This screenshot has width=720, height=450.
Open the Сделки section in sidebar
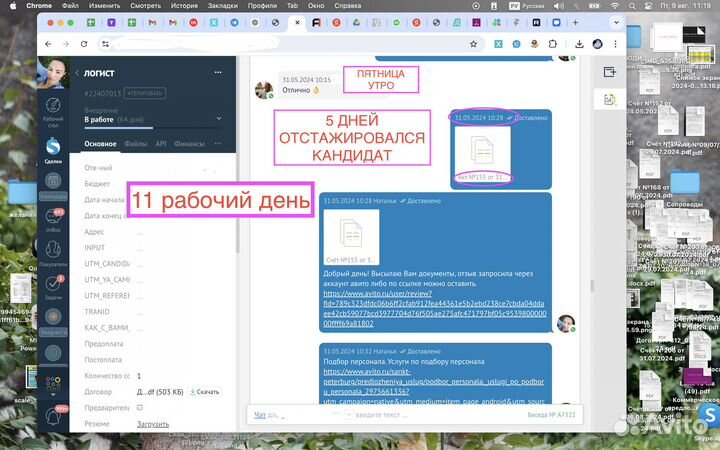click(x=53, y=151)
